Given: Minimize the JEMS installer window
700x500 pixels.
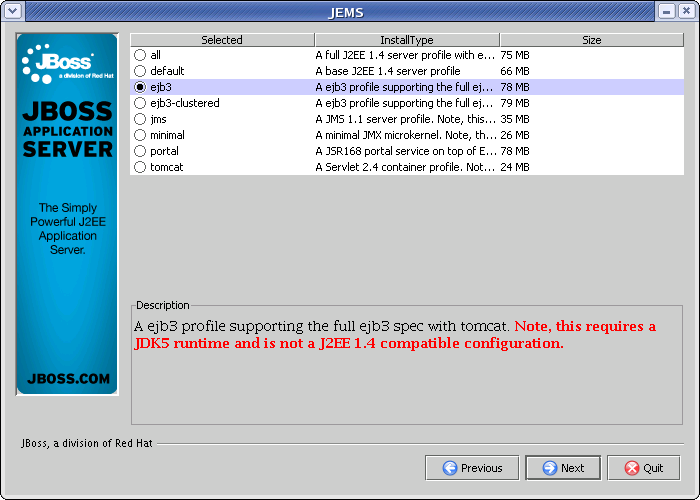Looking at the screenshot, I should [x=666, y=11].
